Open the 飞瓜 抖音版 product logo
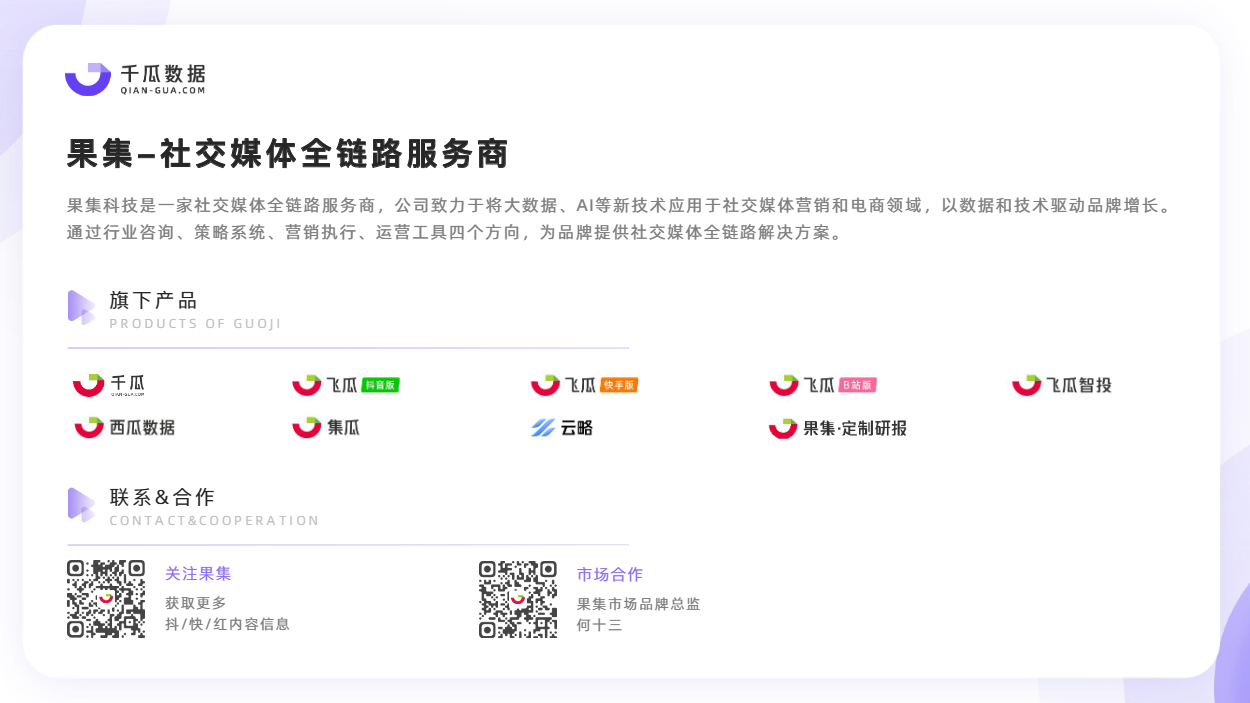The image size is (1250, 703). 345,385
